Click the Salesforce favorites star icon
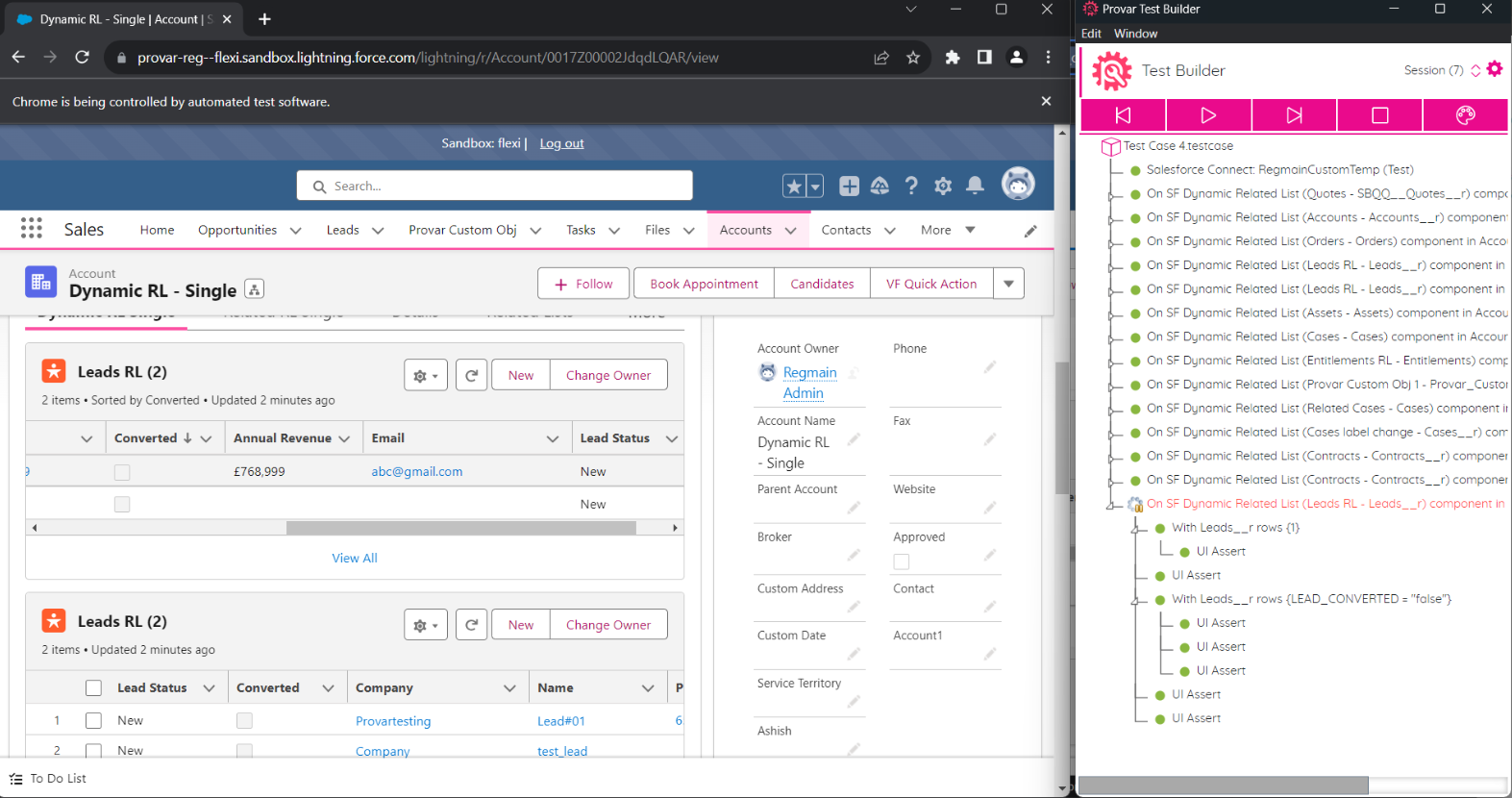1512x798 pixels. [794, 186]
